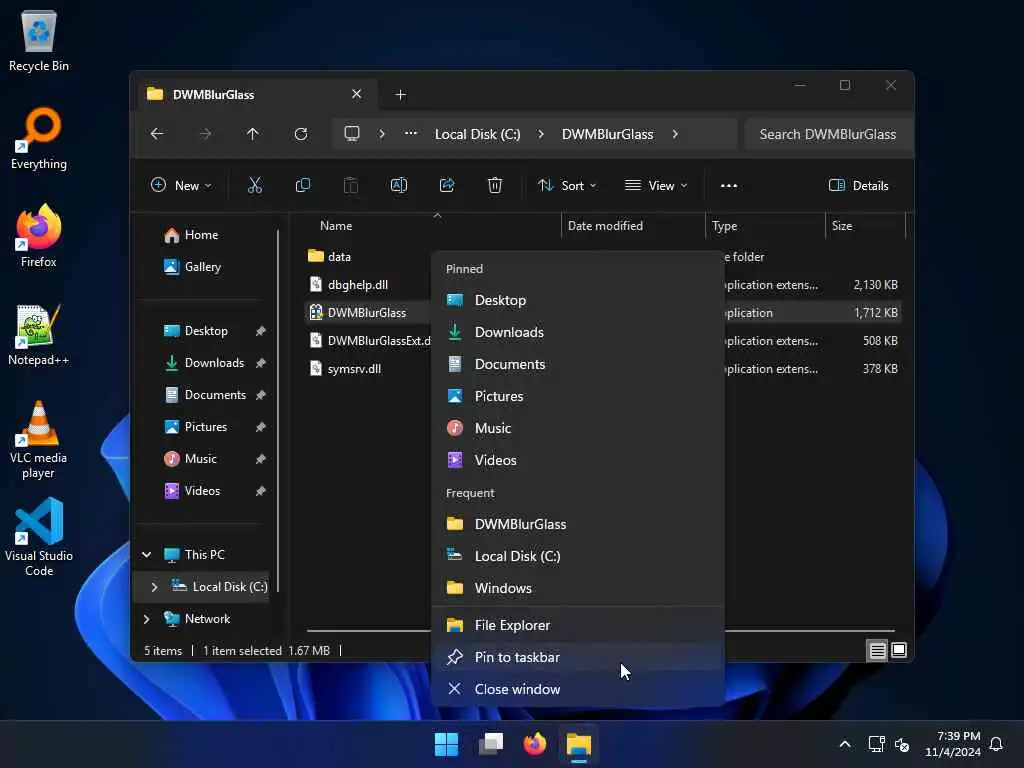Click the Search DWMBlurGlass box
This screenshot has width=1024, height=768.
click(x=828, y=135)
